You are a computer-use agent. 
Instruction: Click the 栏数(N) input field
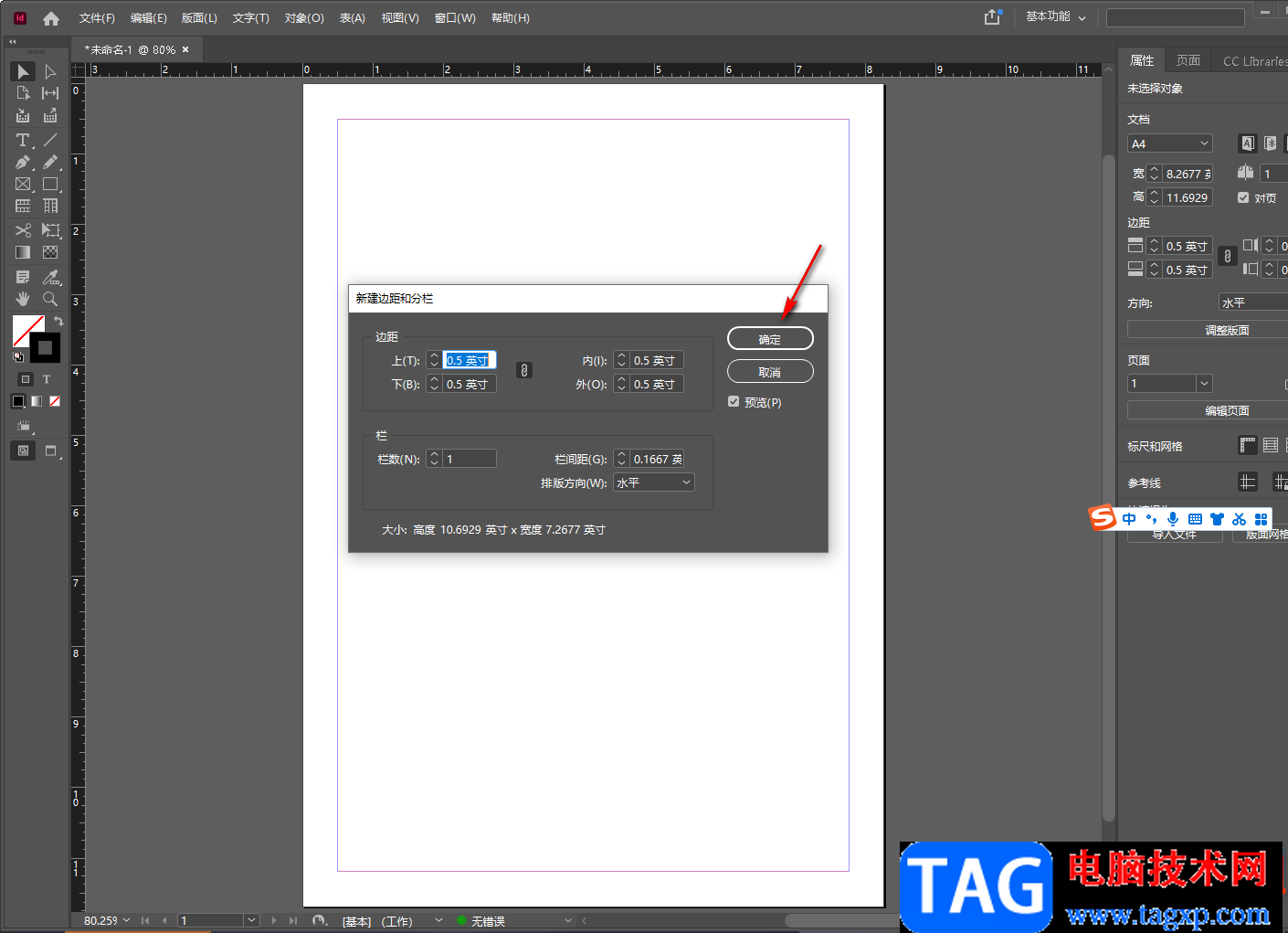point(470,459)
